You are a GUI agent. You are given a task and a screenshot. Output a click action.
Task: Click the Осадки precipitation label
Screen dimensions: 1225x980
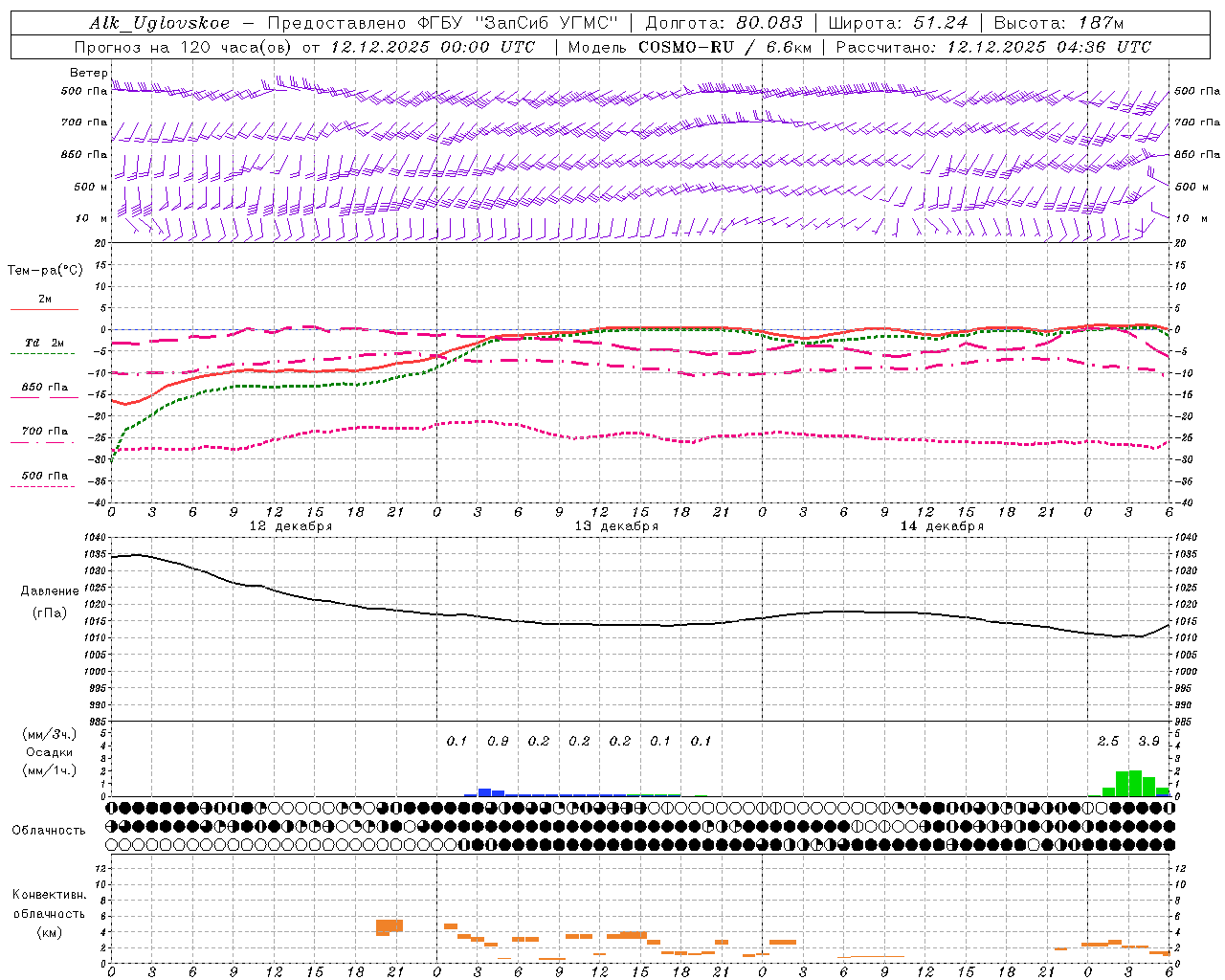[x=50, y=752]
